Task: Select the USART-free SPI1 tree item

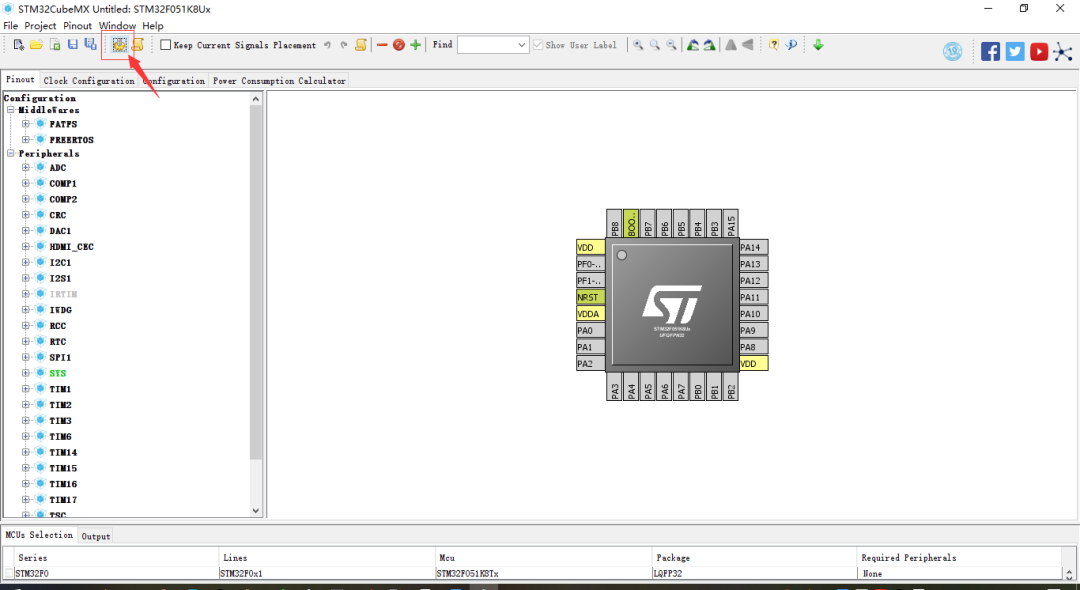Action: [60, 357]
